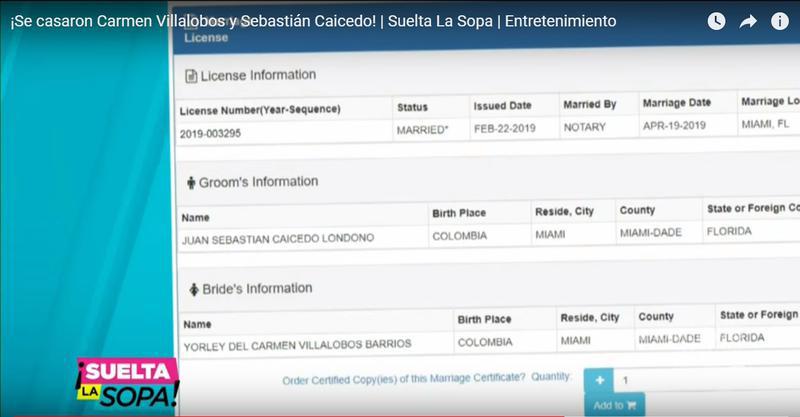This screenshot has width=800, height=417.
Task: Click the NOTARY cell
Action: click(584, 127)
